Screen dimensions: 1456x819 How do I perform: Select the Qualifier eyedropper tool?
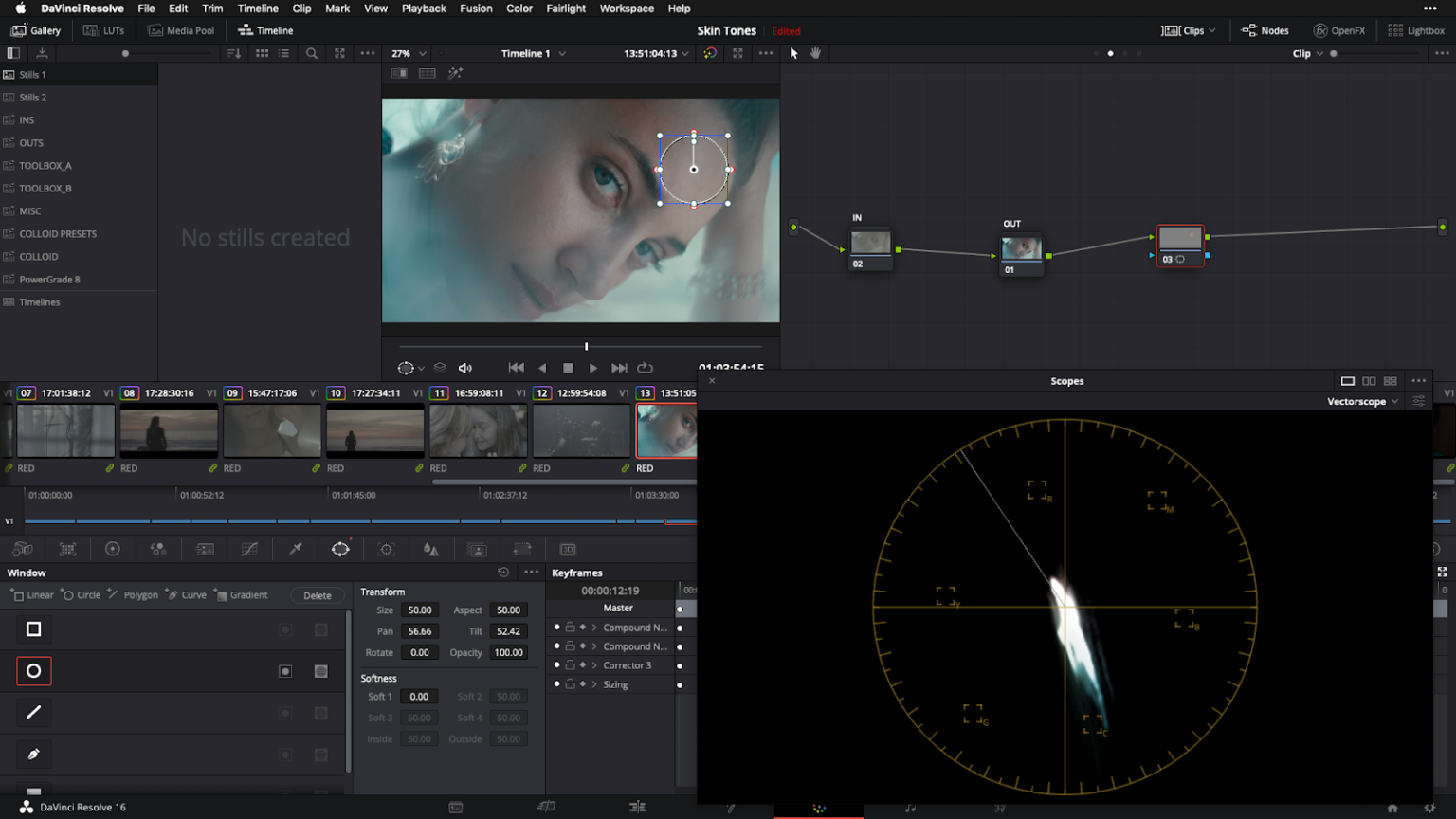295,549
